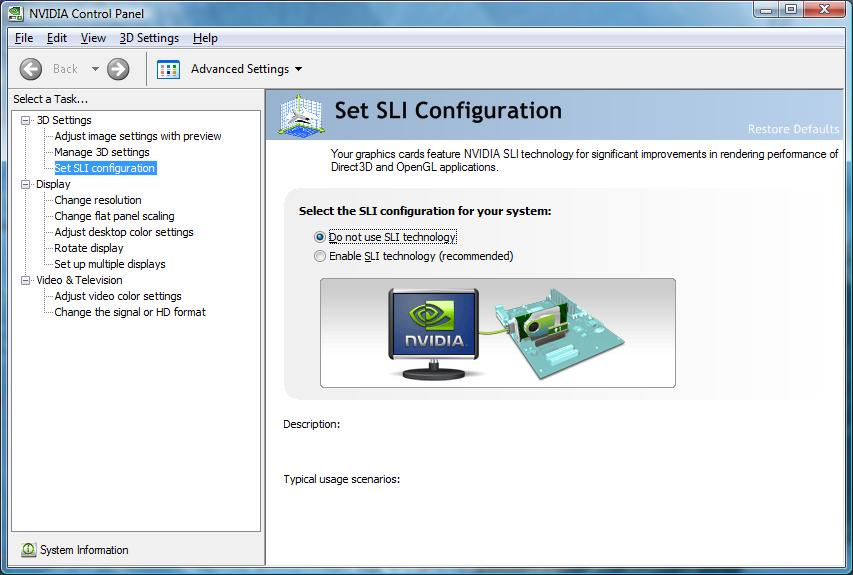Open the 3D Settings menu
This screenshot has width=853, height=575.
click(149, 38)
